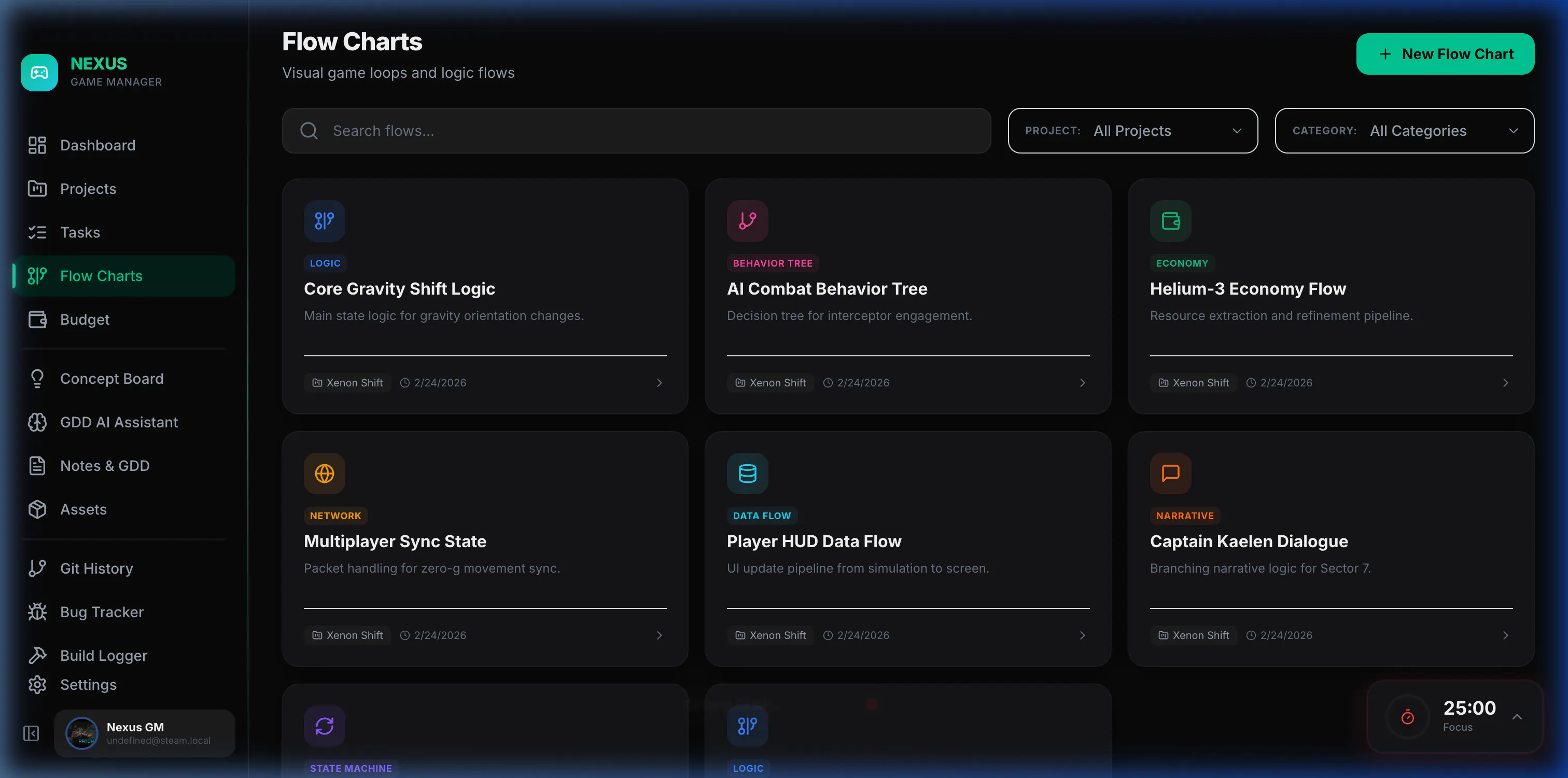Click the Build Logger hammer icon
The width and height of the screenshot is (1568, 778).
click(x=37, y=656)
